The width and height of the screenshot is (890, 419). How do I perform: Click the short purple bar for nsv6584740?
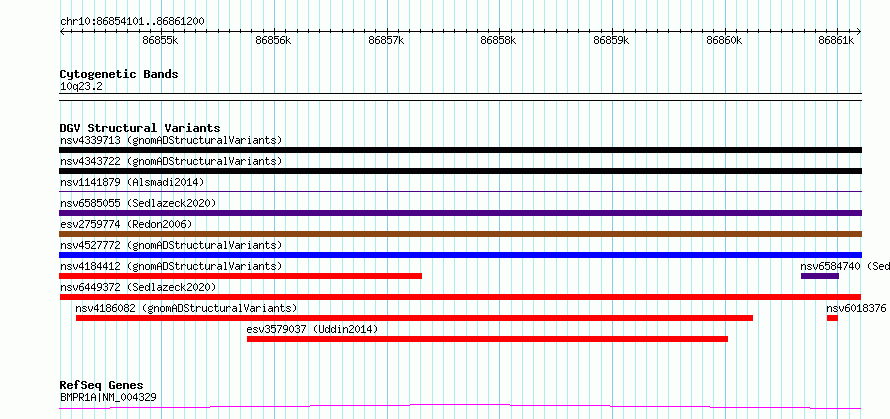(820, 276)
